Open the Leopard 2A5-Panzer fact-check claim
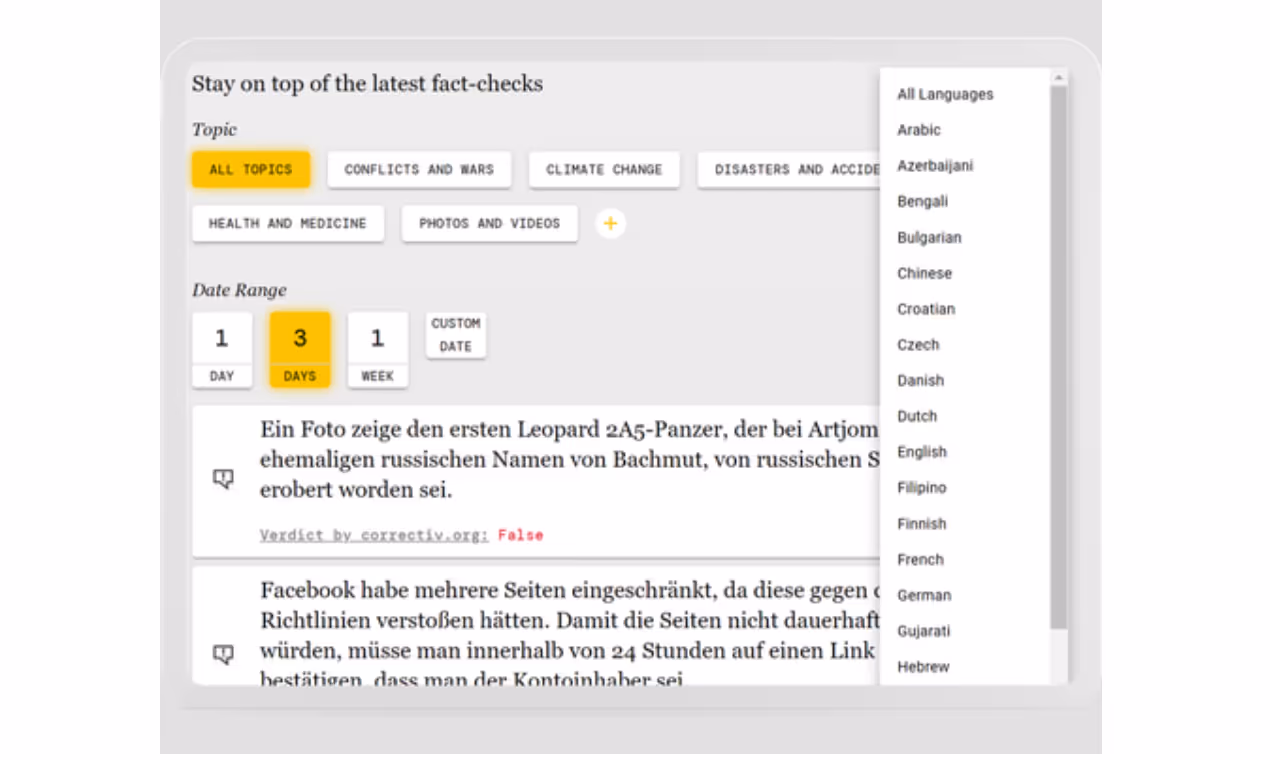 coord(569,460)
